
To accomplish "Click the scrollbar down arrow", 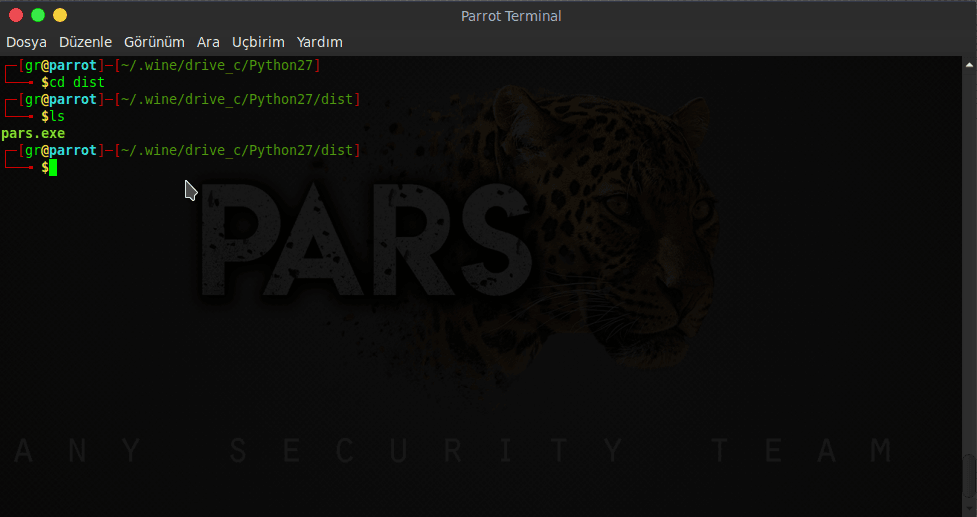I will click(970, 508).
